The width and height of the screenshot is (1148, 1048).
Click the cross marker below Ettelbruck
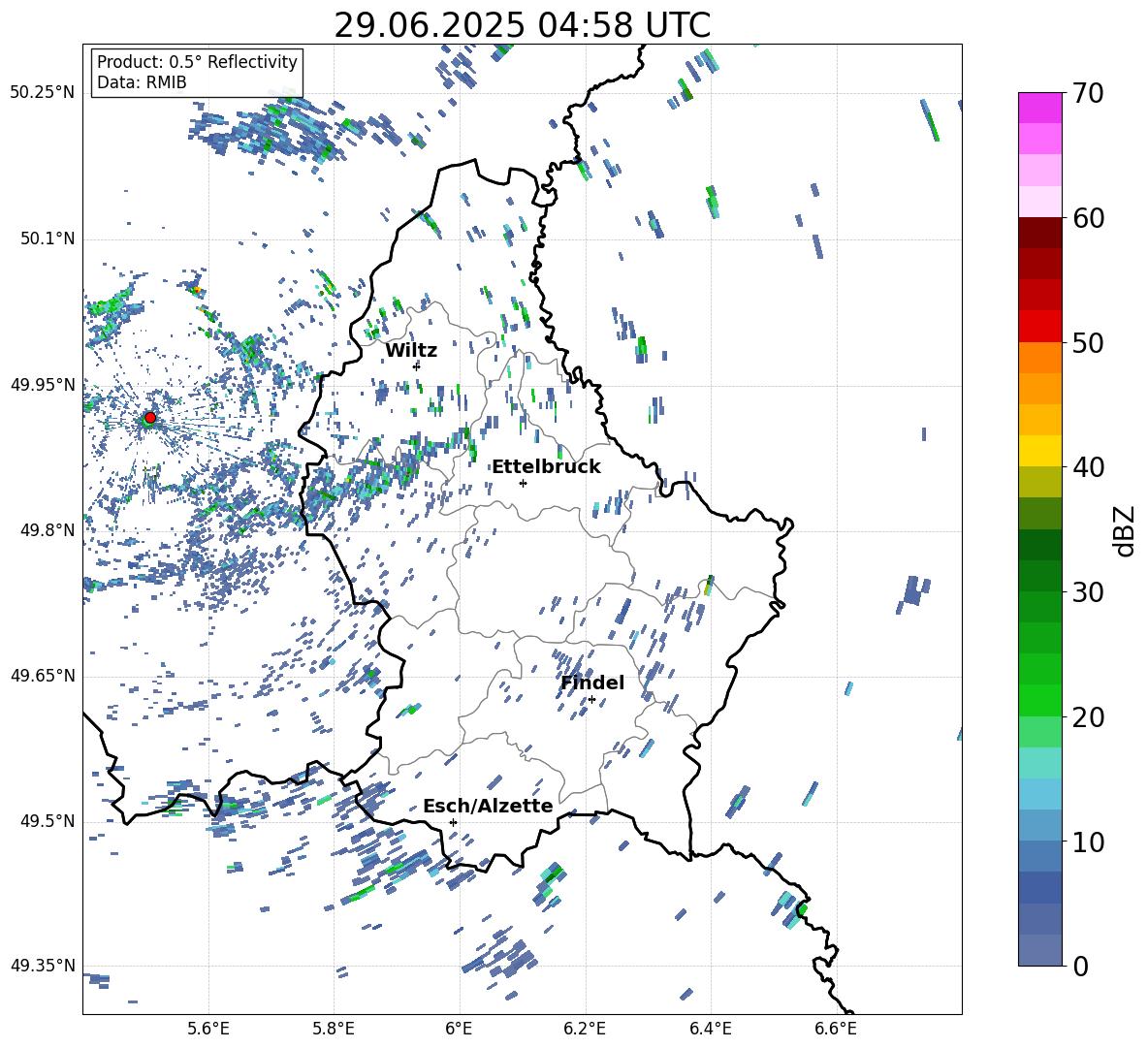(523, 483)
